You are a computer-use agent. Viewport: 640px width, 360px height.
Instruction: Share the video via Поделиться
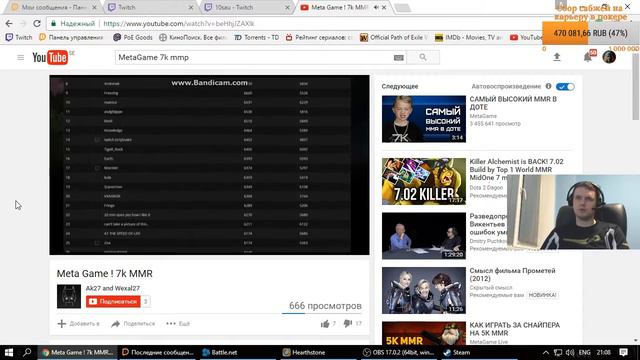(133, 324)
